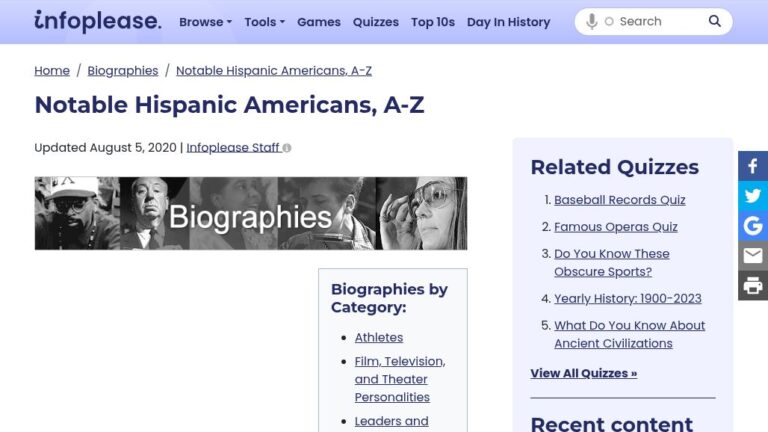Open Do You Know These Obscure Sports quiz
Screen dimensions: 768x432
click(612, 263)
